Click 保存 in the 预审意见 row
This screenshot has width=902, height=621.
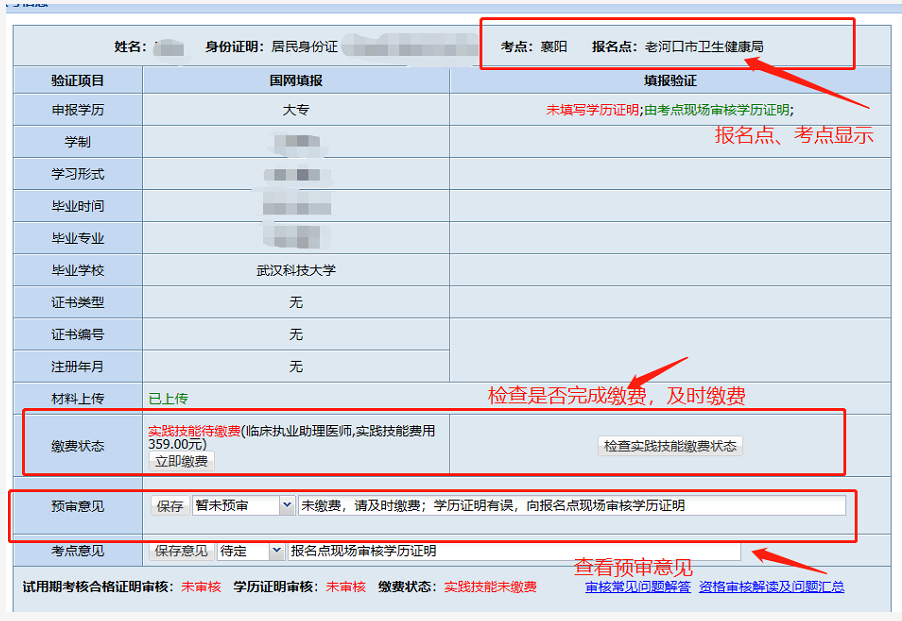click(x=170, y=506)
